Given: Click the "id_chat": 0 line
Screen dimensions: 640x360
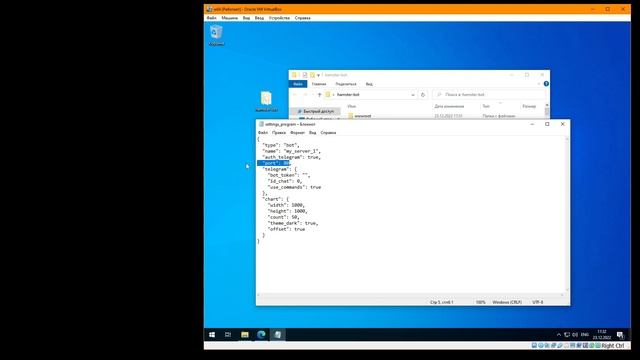Looking at the screenshot, I should 284,181.
